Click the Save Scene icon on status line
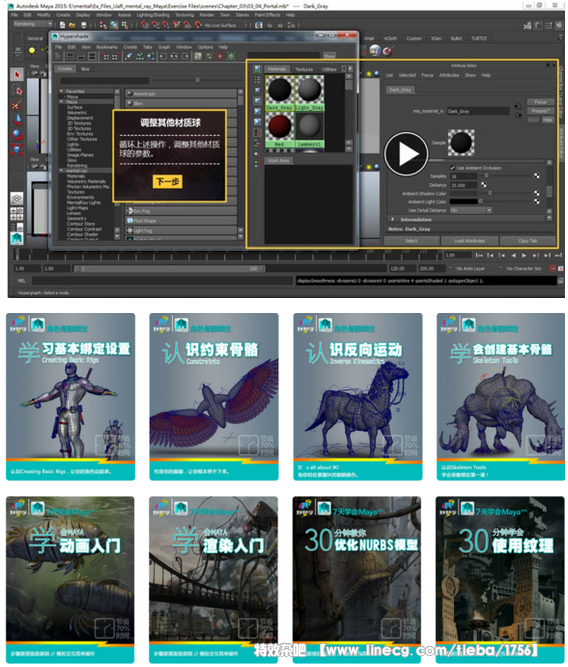Image resolution: width=568 pixels, height=667 pixels. tap(84, 25)
